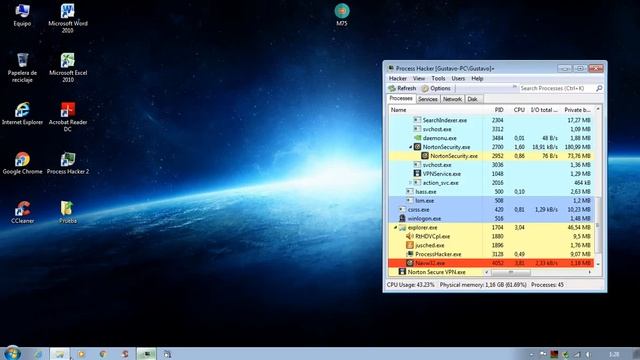Click the process list scroll down arrow
The width and height of the screenshot is (640, 360).
598,264
